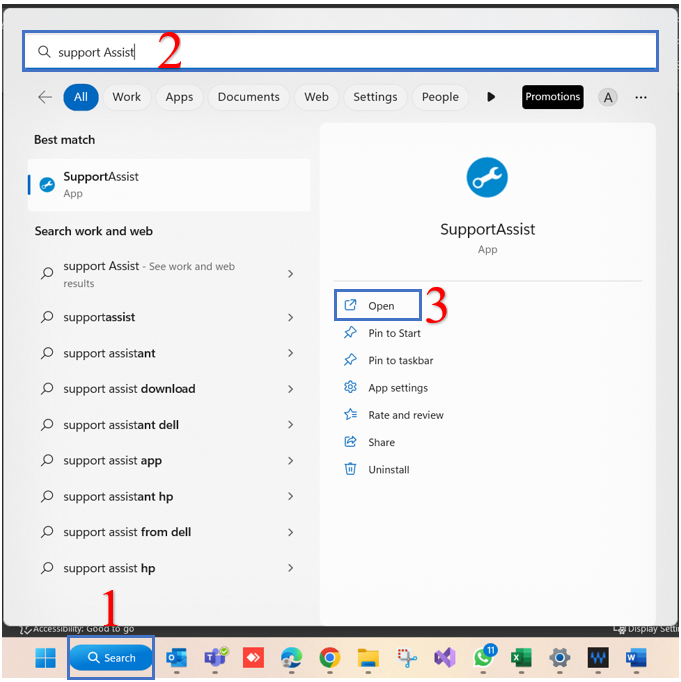
Task: Click the Search button in taskbar
Action: click(111, 658)
